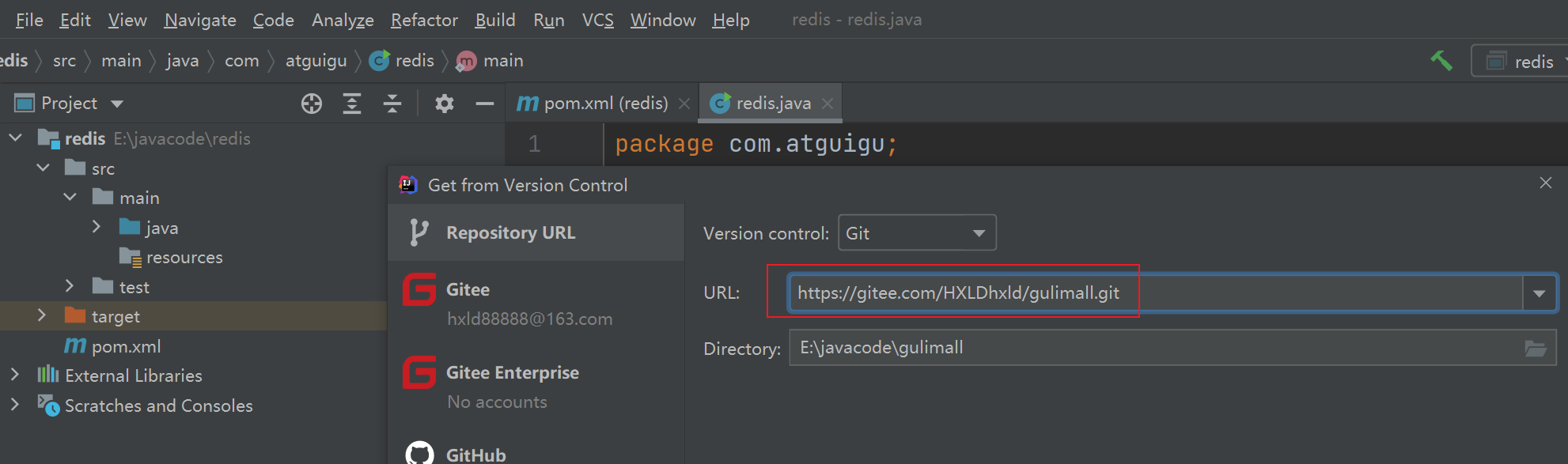Open the Build menu
Viewport: 1568px width, 464px height.
(495, 20)
